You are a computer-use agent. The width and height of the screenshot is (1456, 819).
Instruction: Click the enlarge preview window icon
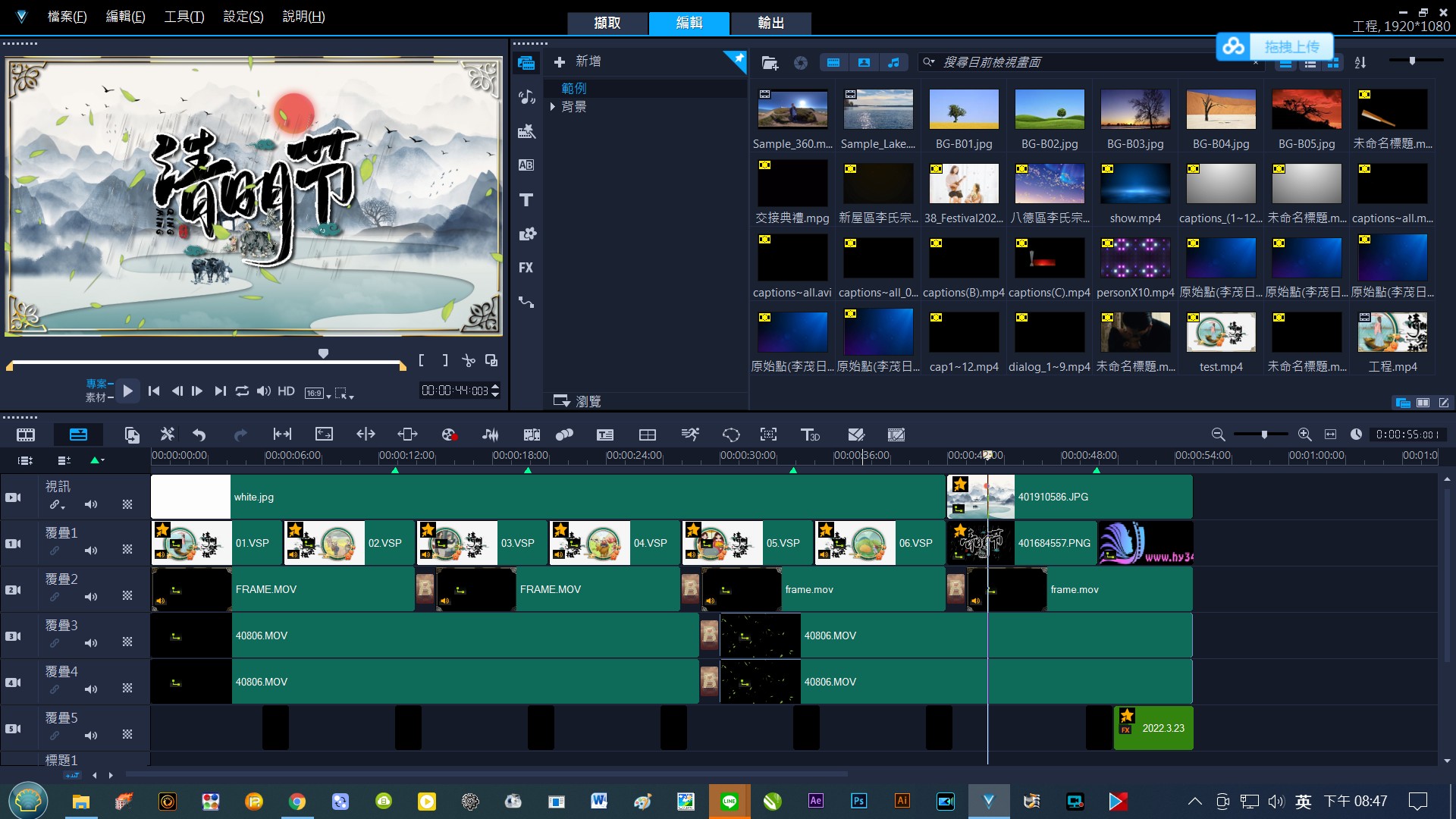[491, 361]
